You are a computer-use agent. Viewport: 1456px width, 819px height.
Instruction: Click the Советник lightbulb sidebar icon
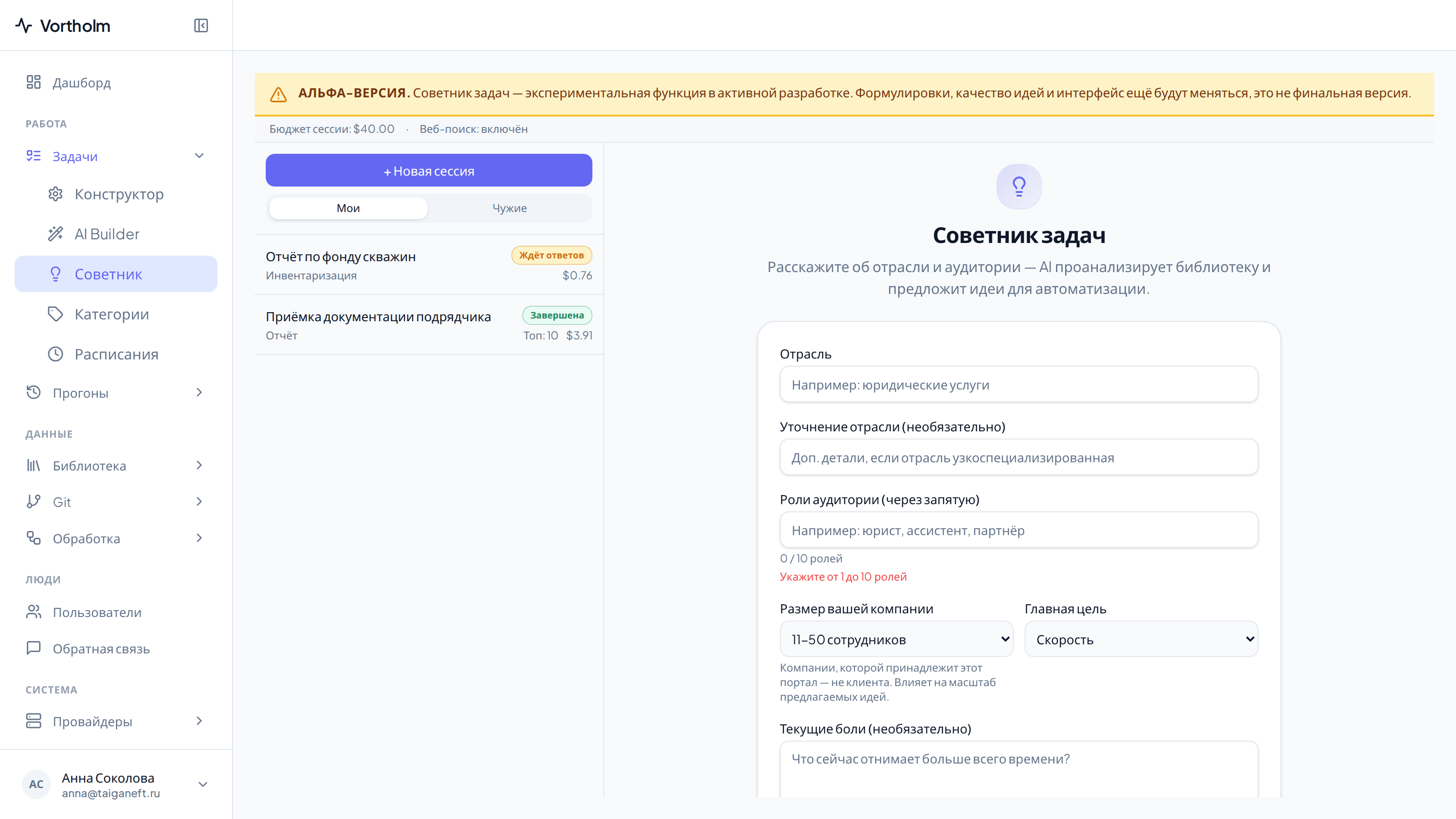pyautogui.click(x=56, y=274)
